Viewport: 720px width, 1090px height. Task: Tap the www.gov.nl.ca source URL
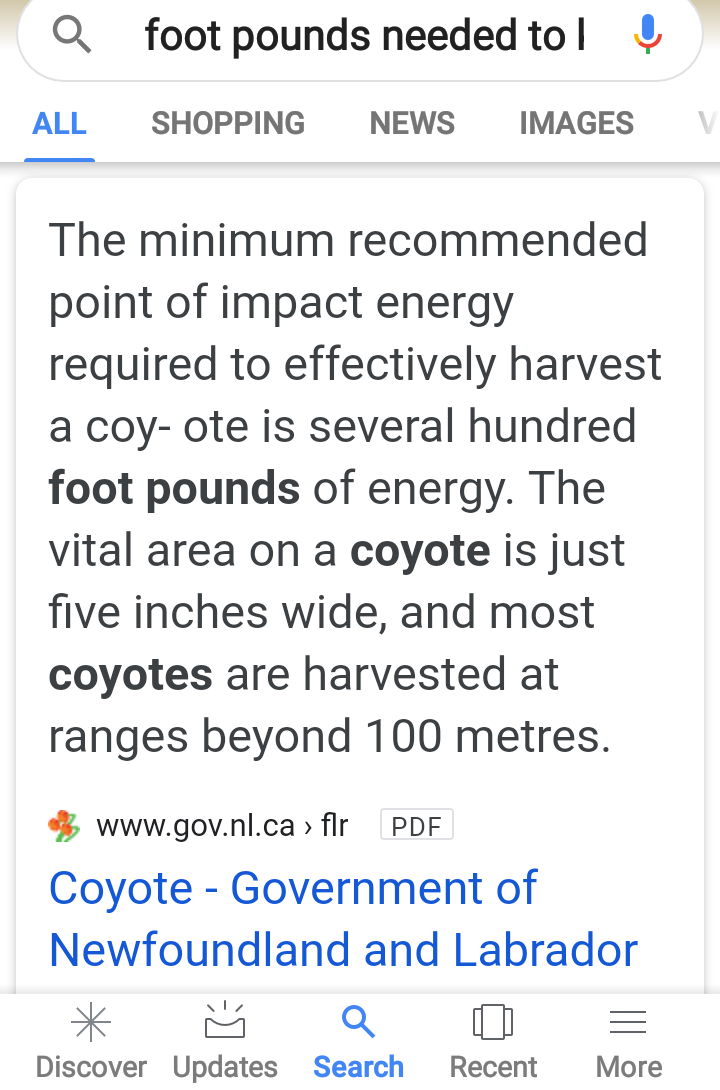coord(196,826)
